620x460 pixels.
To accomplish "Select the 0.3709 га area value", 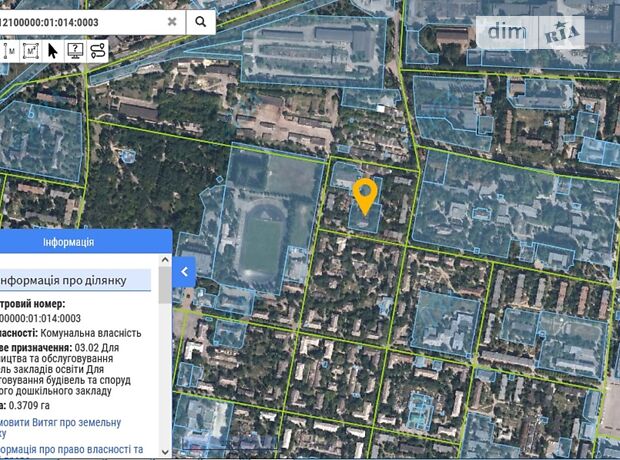I will pyautogui.click(x=29, y=405).
